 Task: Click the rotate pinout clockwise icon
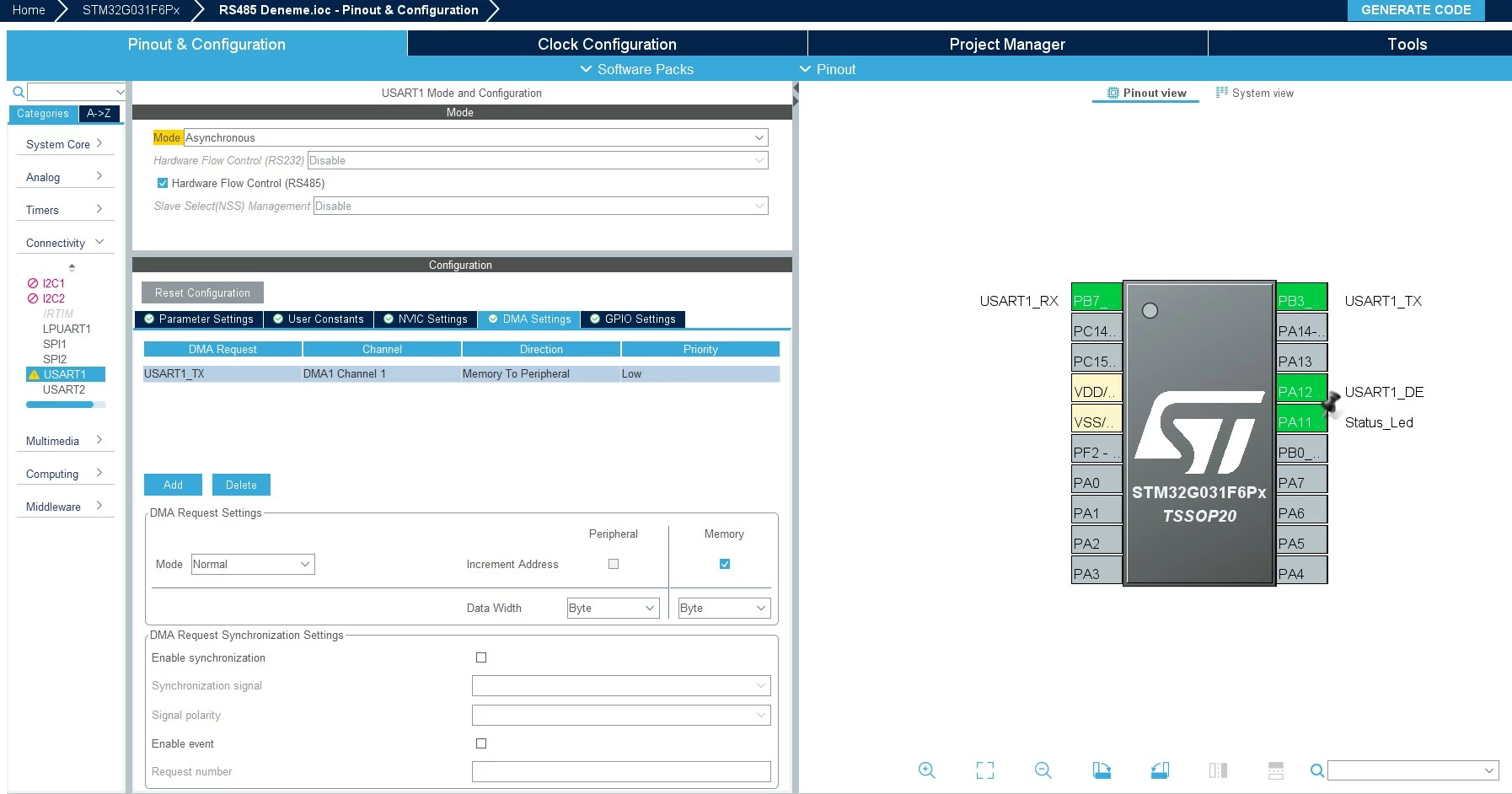1102,770
